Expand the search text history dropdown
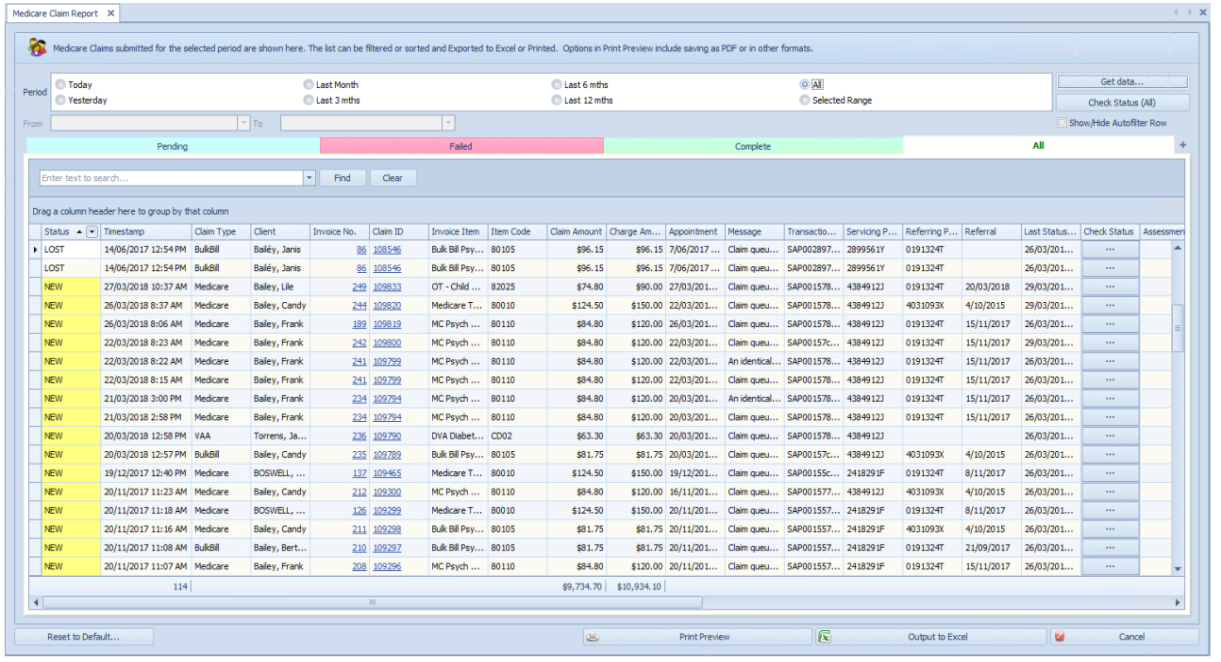This screenshot has height=662, width=1221. pos(309,178)
